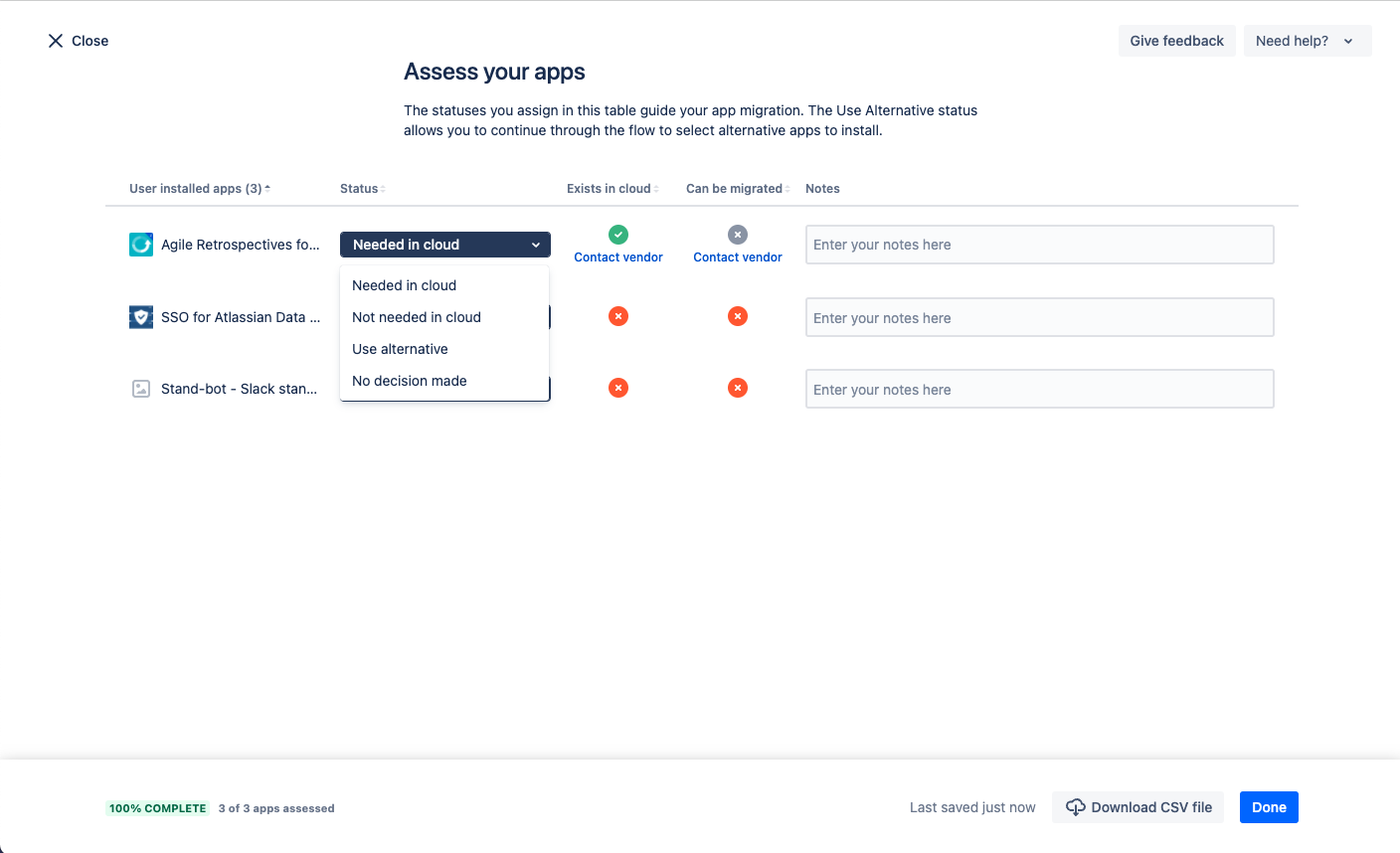Click the Stand-bot placeholder image icon

(x=141, y=389)
